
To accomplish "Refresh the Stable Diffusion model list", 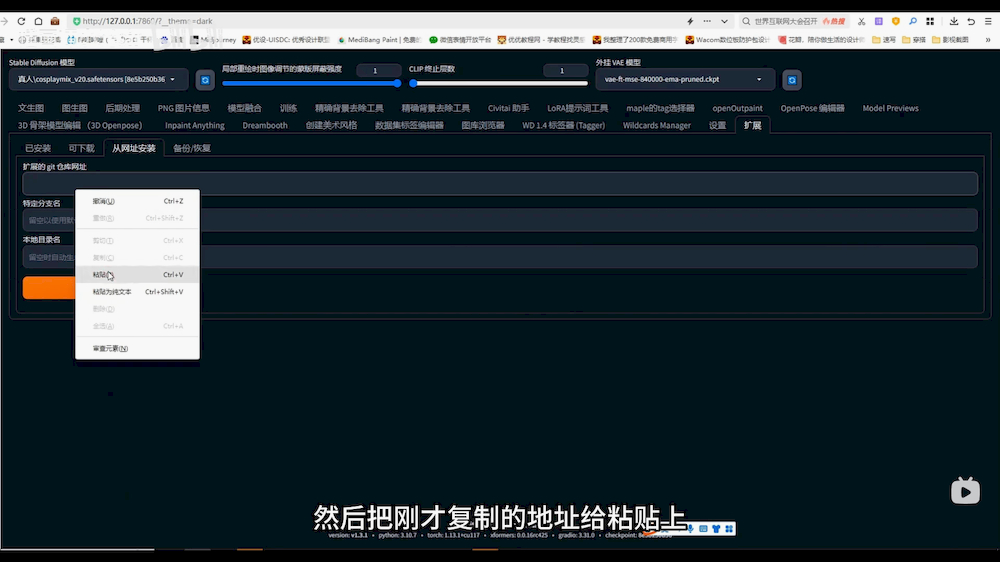I will click(205, 80).
